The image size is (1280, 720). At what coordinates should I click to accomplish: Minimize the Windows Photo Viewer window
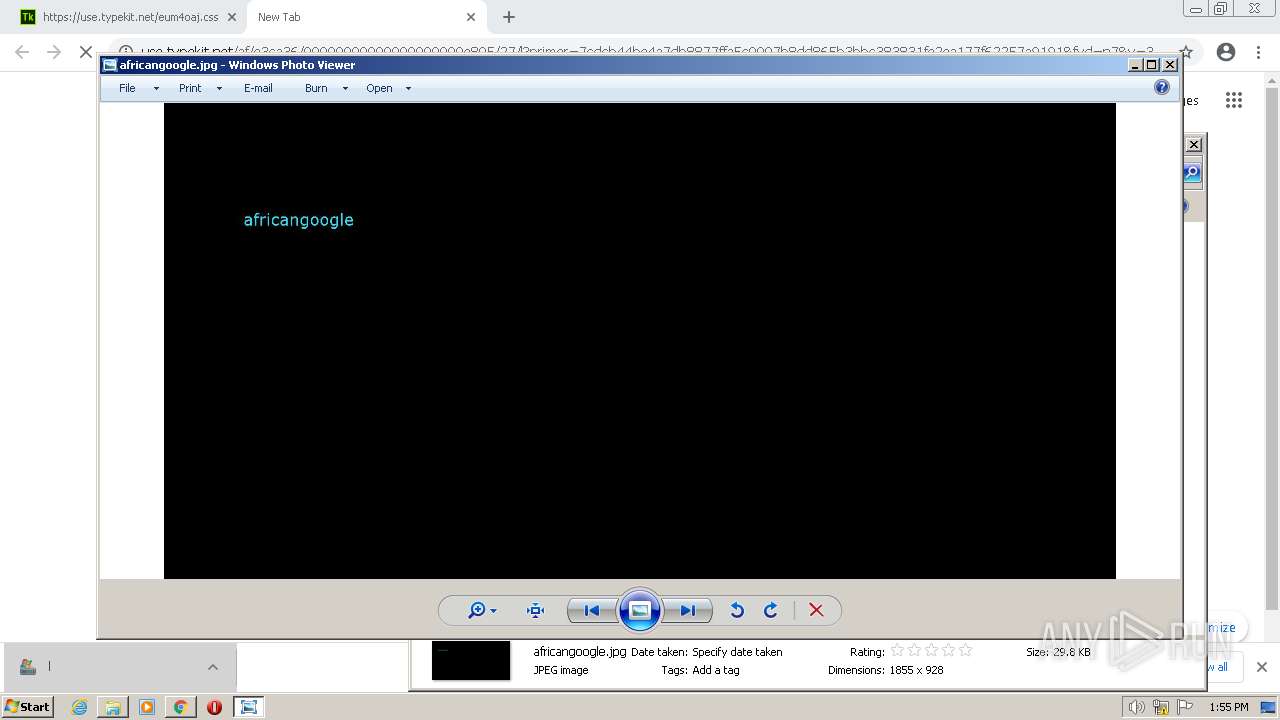[x=1135, y=65]
